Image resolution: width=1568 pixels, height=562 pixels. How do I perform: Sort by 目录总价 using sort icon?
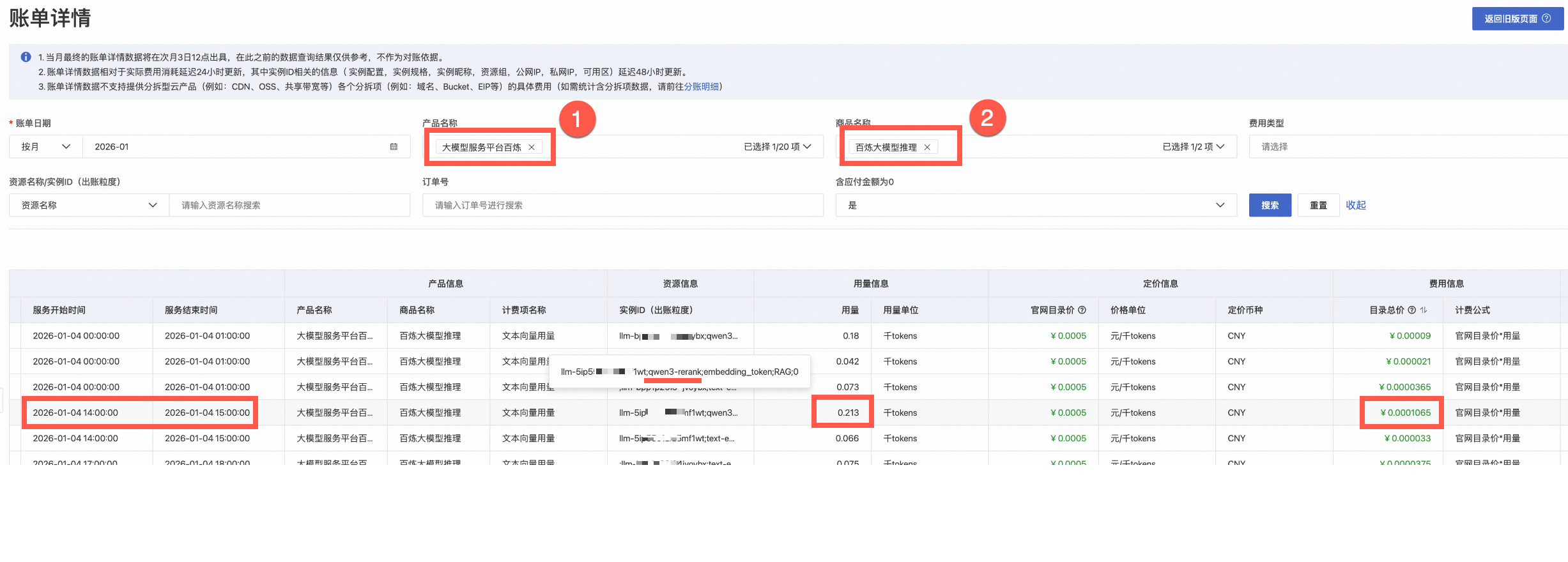1424,310
